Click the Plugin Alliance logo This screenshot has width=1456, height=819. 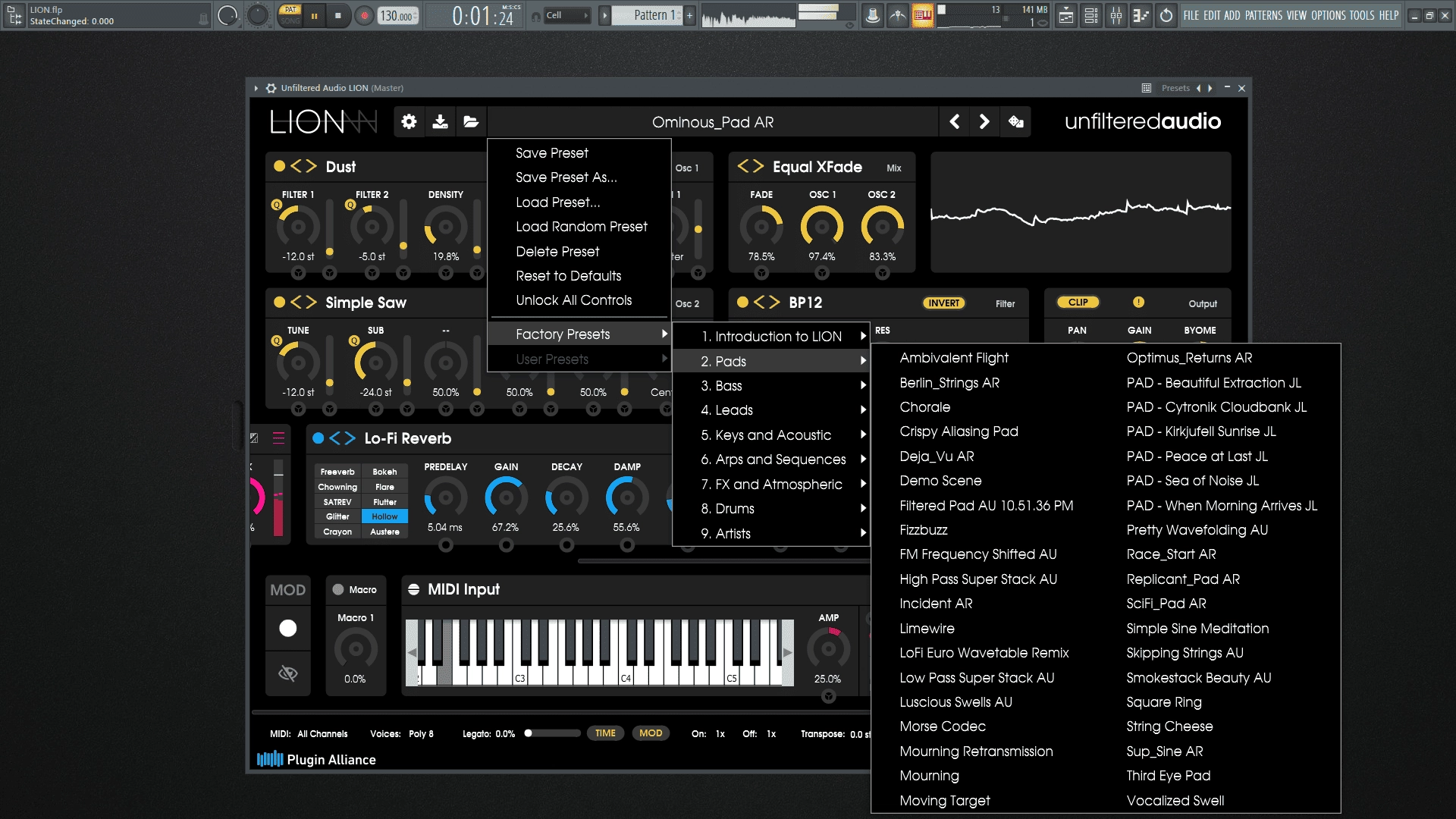(316, 759)
